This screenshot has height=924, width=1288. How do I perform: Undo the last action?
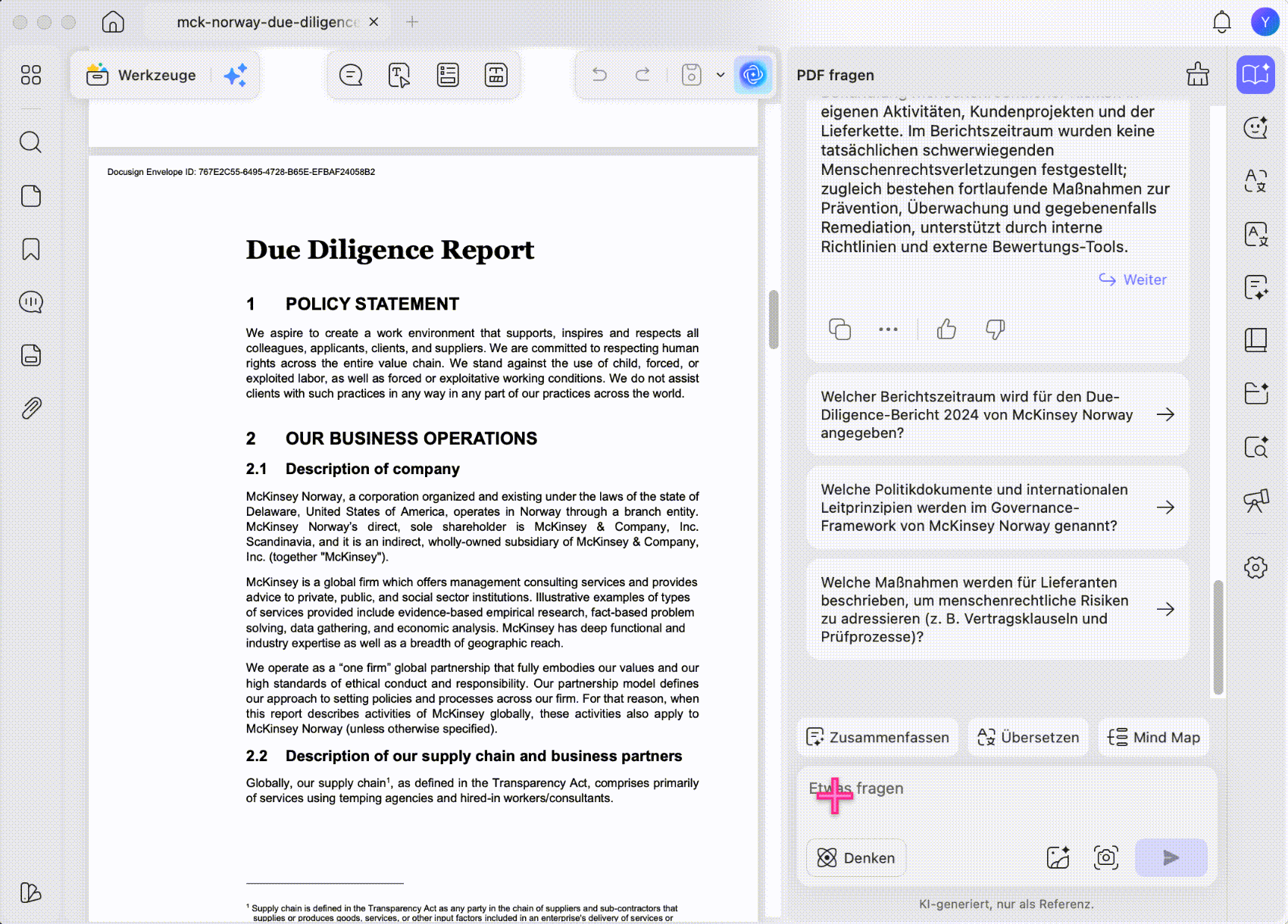coord(599,74)
